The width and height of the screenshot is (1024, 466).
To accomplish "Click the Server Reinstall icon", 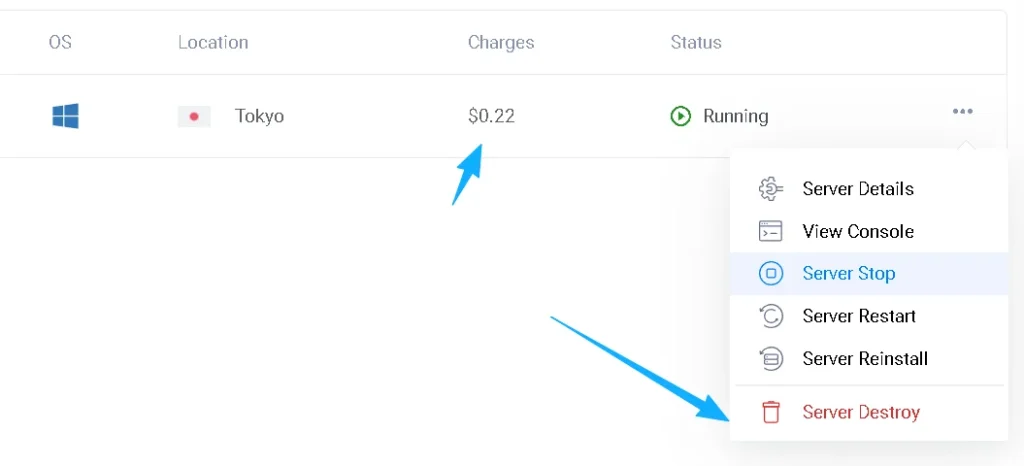I will (770, 358).
